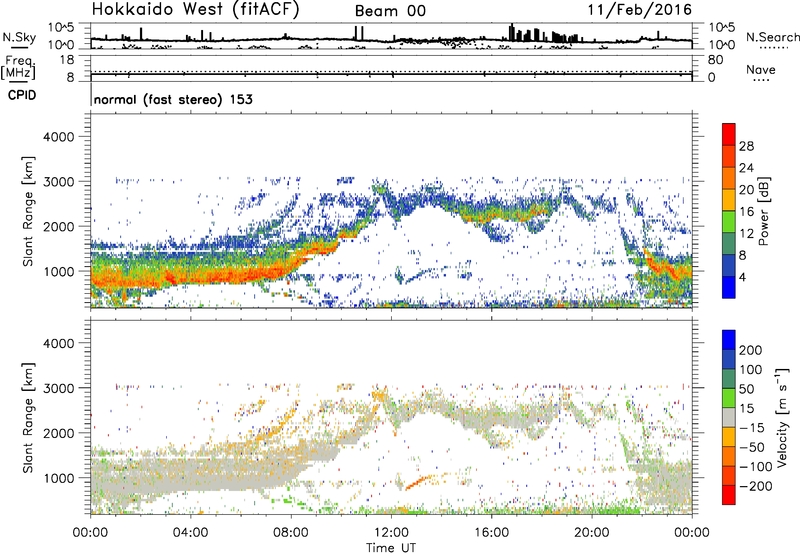Viewport: 800px width, 554px height.
Task: Click the '08:00' time tick label
Action: click(291, 533)
